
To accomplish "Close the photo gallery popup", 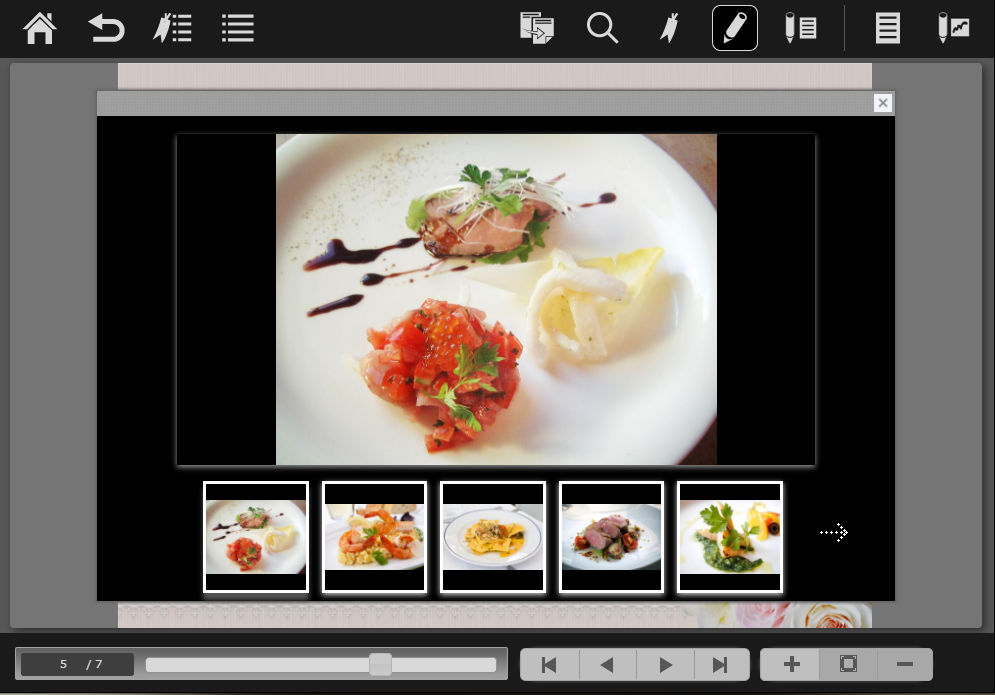I will [882, 103].
